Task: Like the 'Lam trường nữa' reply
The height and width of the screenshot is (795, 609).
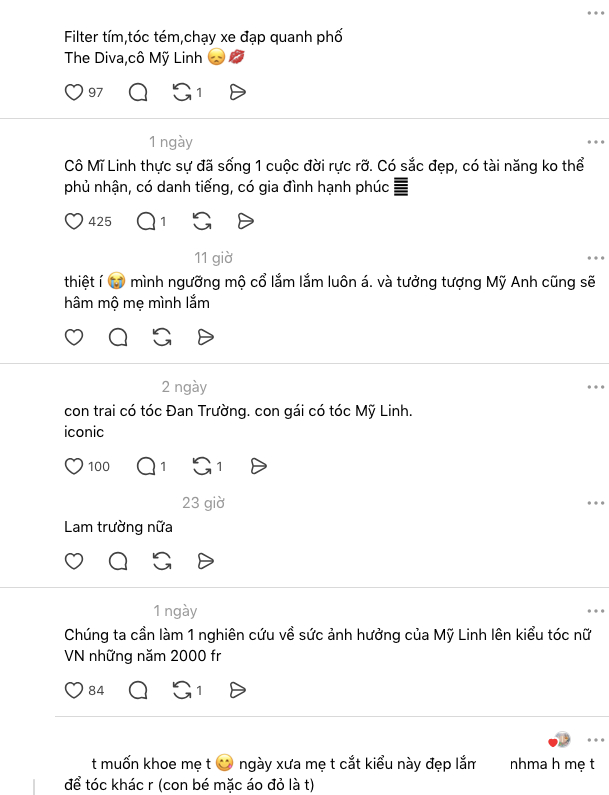Action: coord(74,561)
